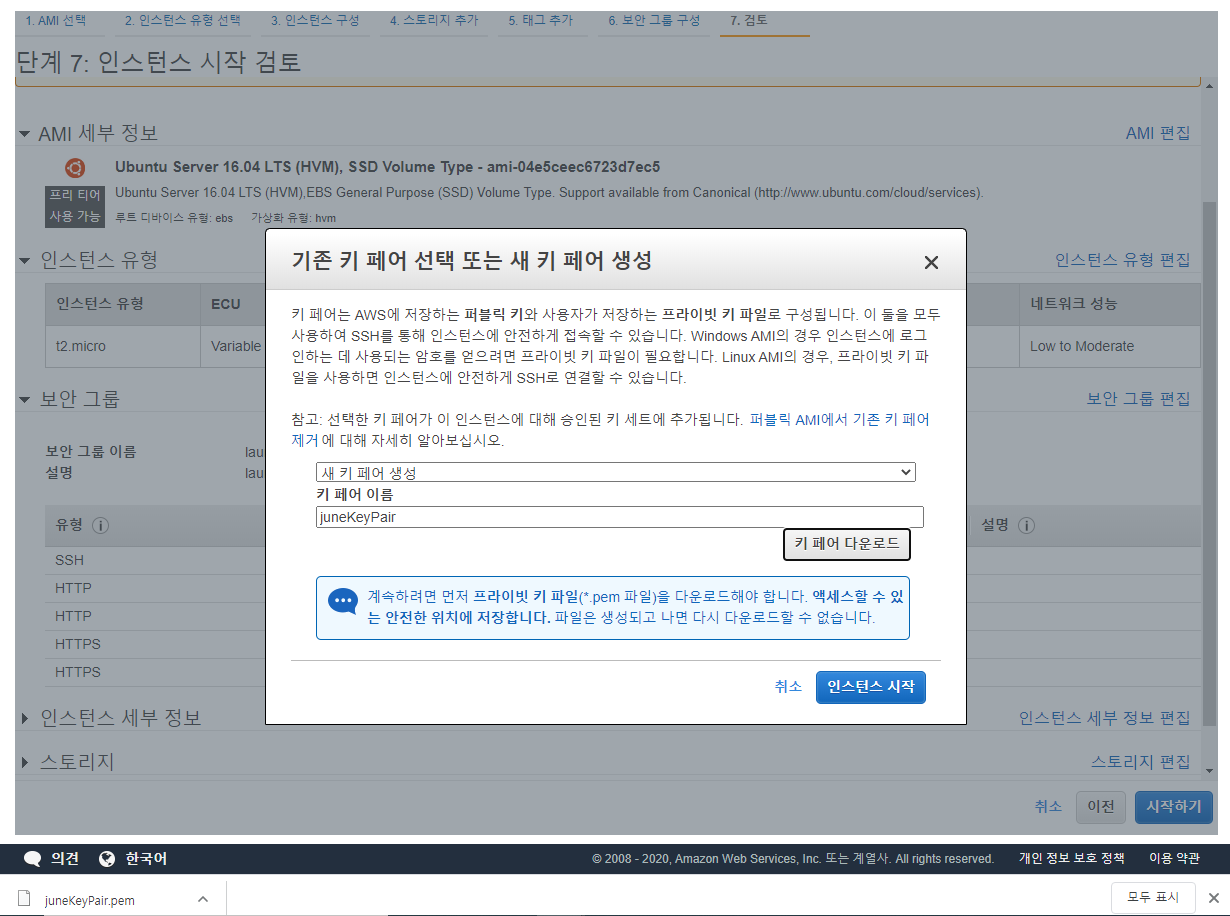This screenshot has height=916, width=1230.
Task: Select the Low to Moderate cell
Action: [1110, 346]
